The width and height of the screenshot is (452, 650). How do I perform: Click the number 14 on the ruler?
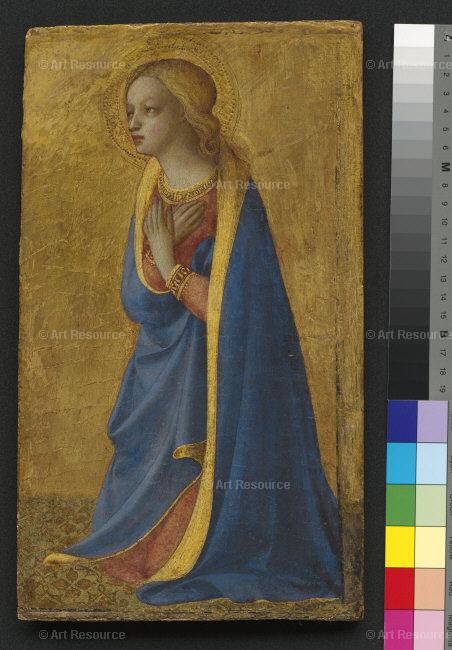coord(443,296)
